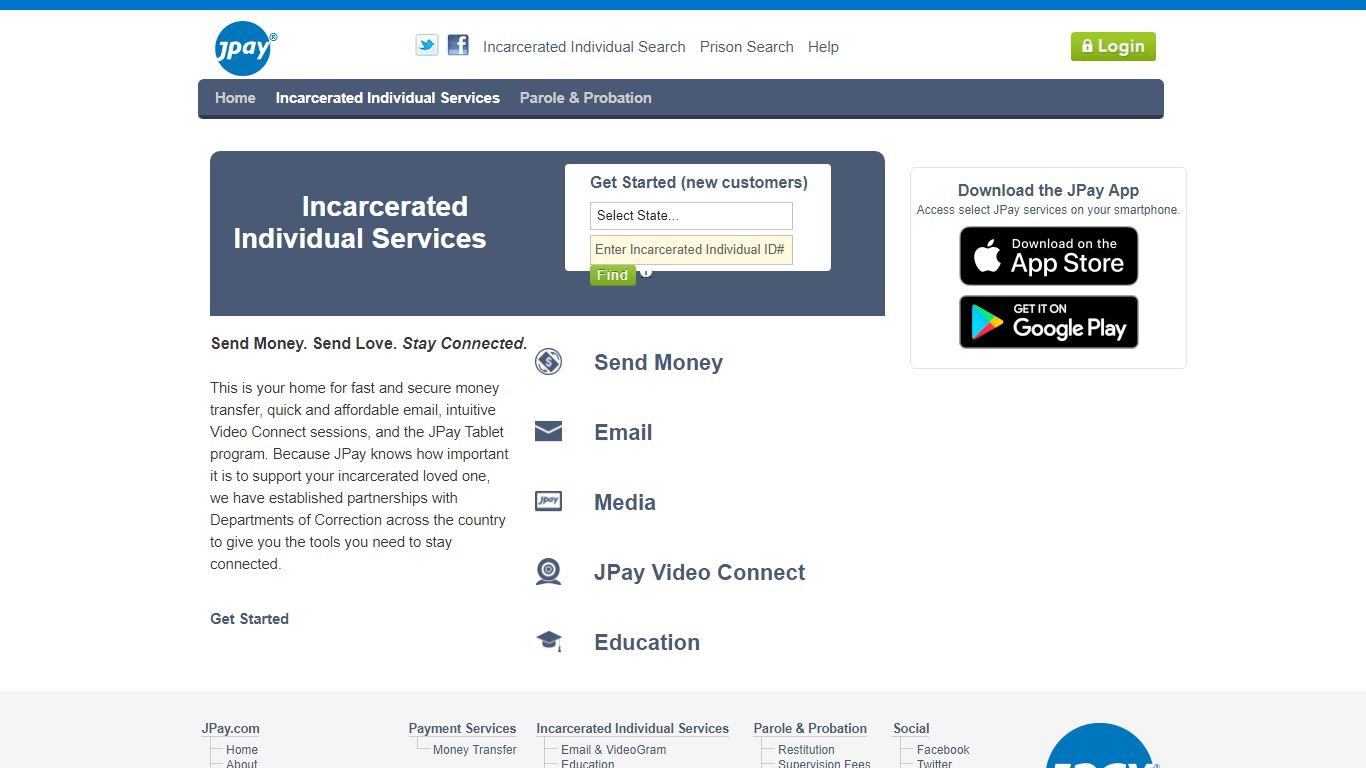Open footer Payment Services heading
This screenshot has height=768, width=1366.
[462, 729]
